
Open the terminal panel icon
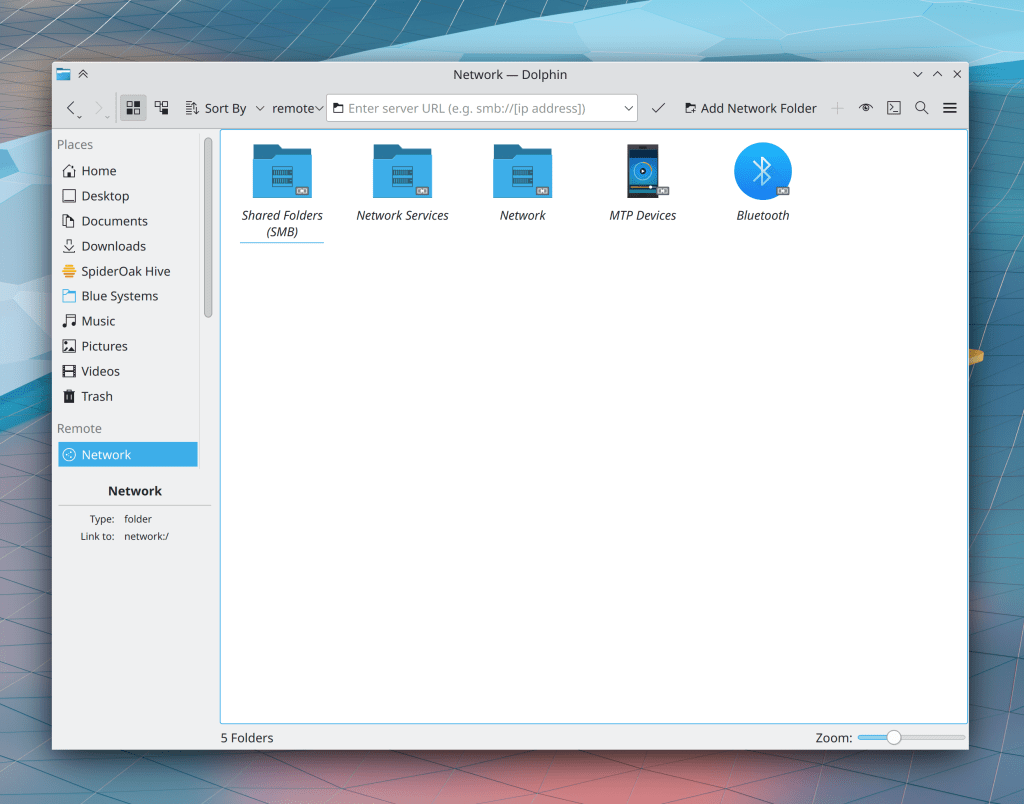[x=894, y=108]
